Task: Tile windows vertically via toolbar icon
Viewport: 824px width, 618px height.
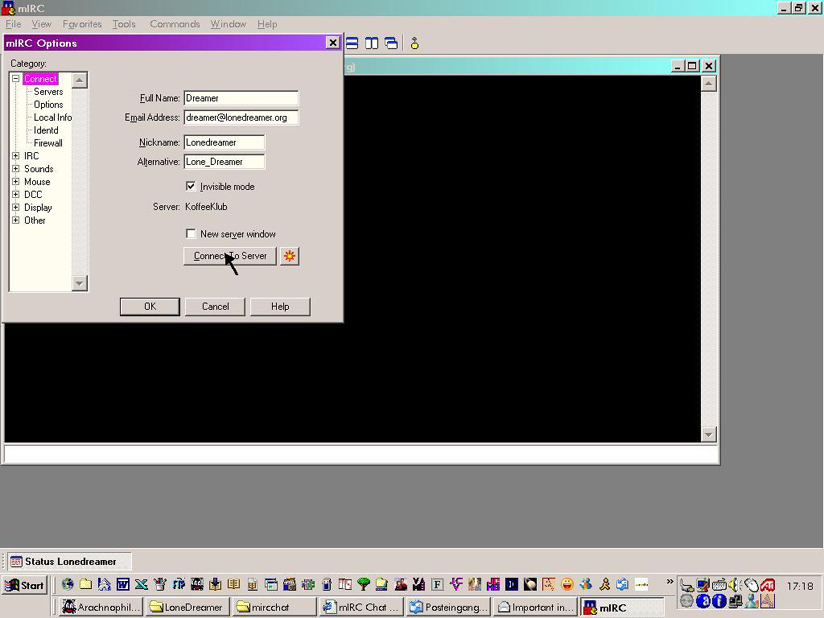Action: [372, 44]
